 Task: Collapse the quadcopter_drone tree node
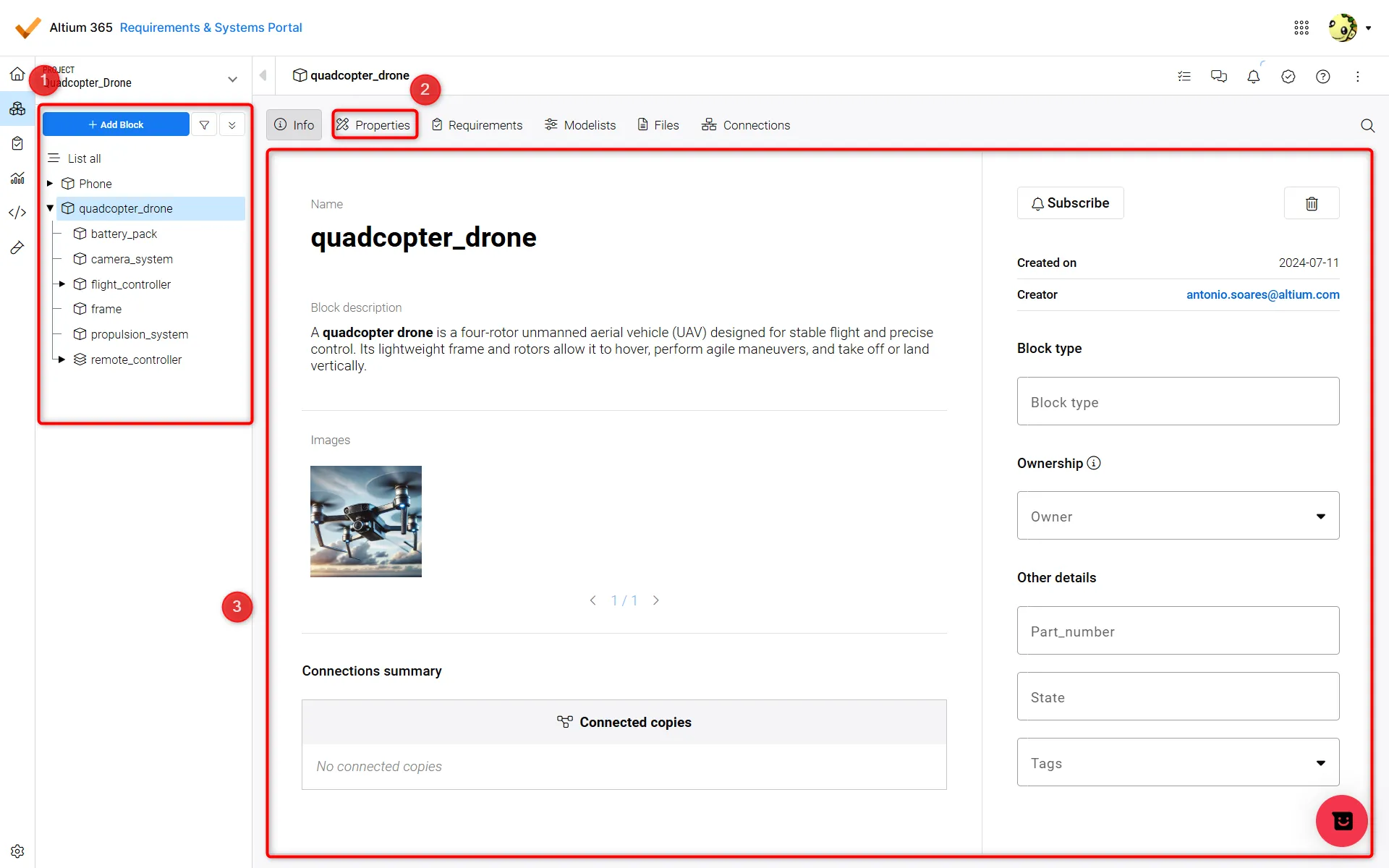(50, 208)
